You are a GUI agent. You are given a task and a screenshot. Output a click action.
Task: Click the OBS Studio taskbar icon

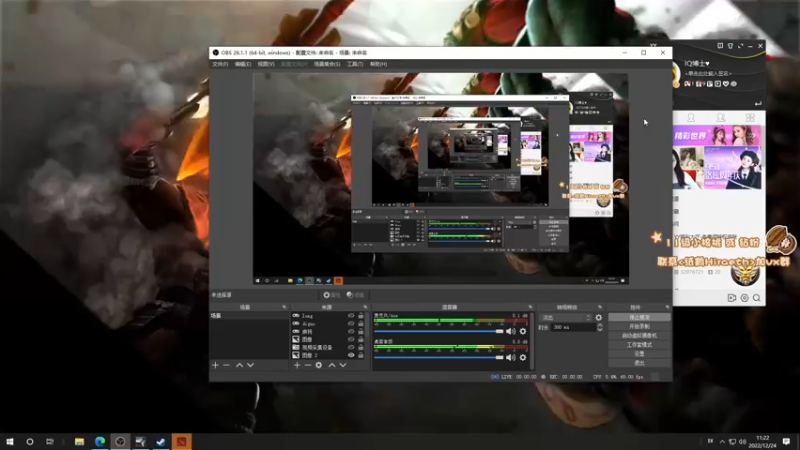120,441
